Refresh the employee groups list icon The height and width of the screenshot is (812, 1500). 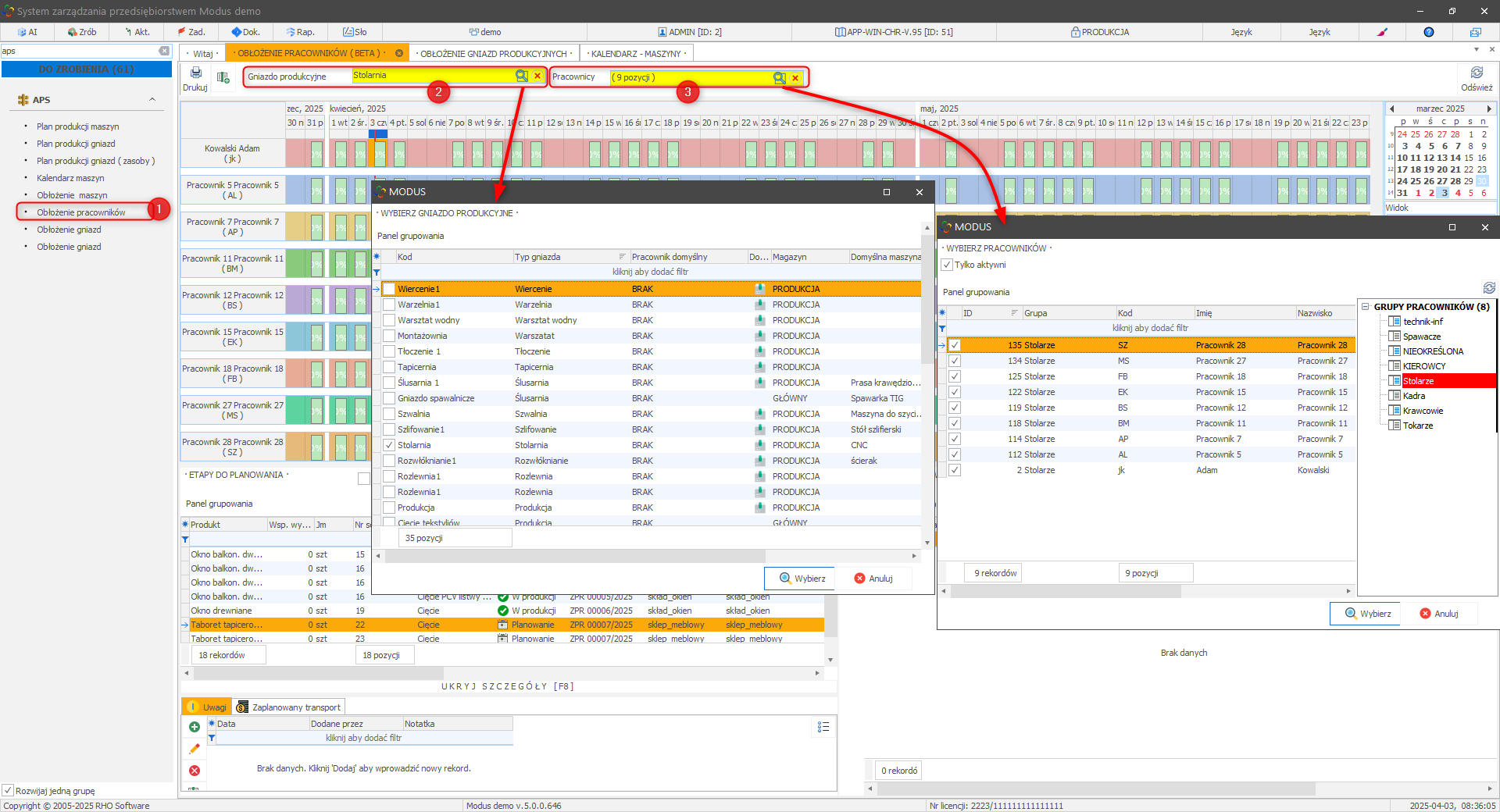click(1489, 288)
